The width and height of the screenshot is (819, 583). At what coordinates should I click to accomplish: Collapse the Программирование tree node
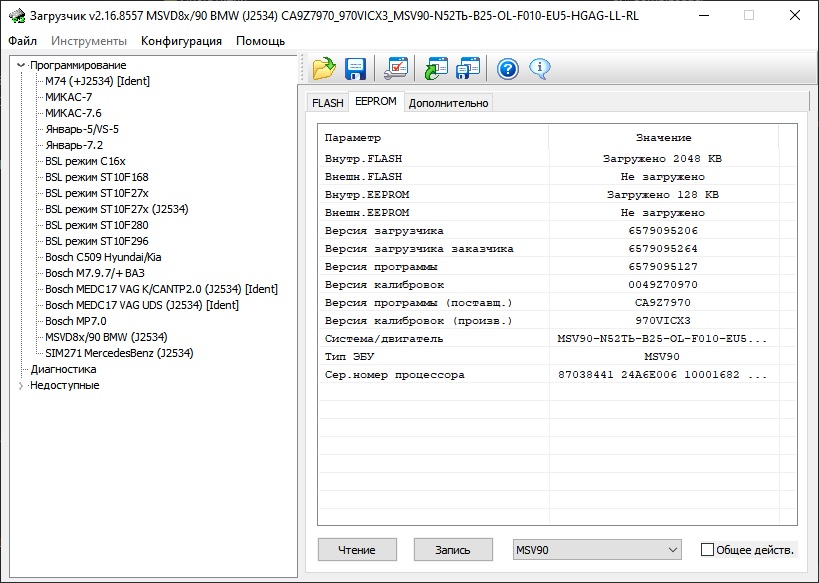point(21,65)
